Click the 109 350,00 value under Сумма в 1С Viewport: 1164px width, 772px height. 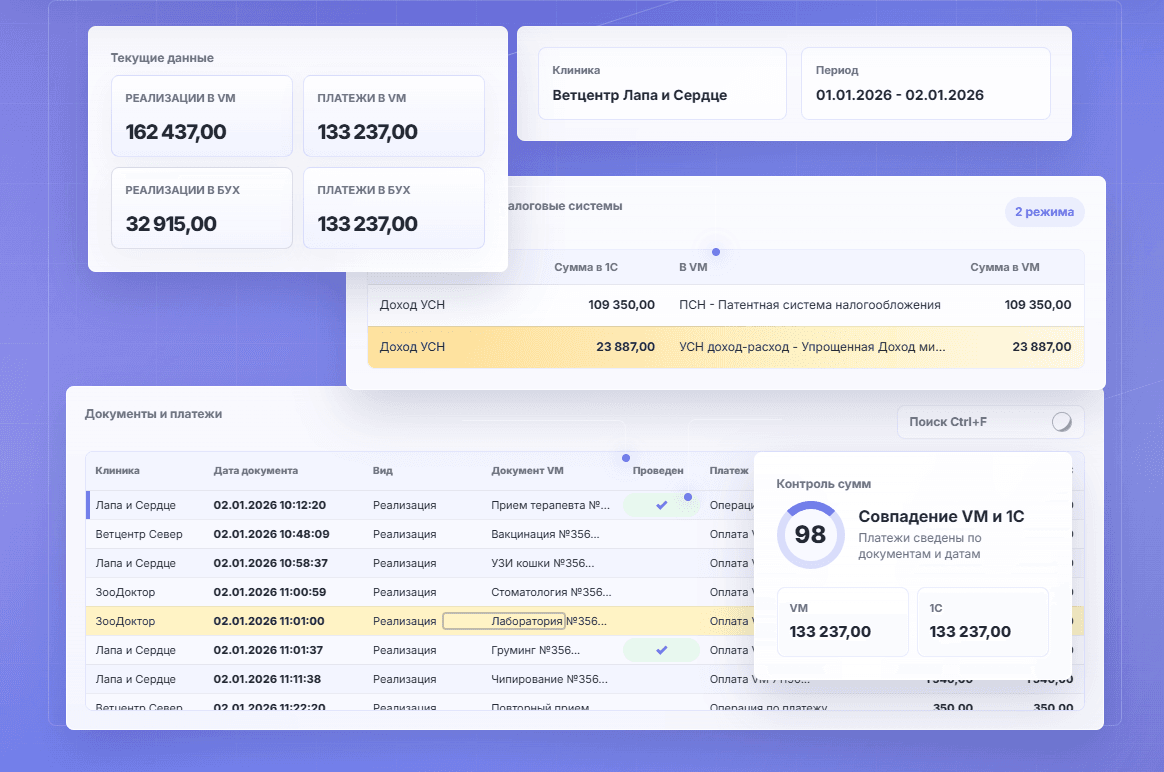pos(621,305)
